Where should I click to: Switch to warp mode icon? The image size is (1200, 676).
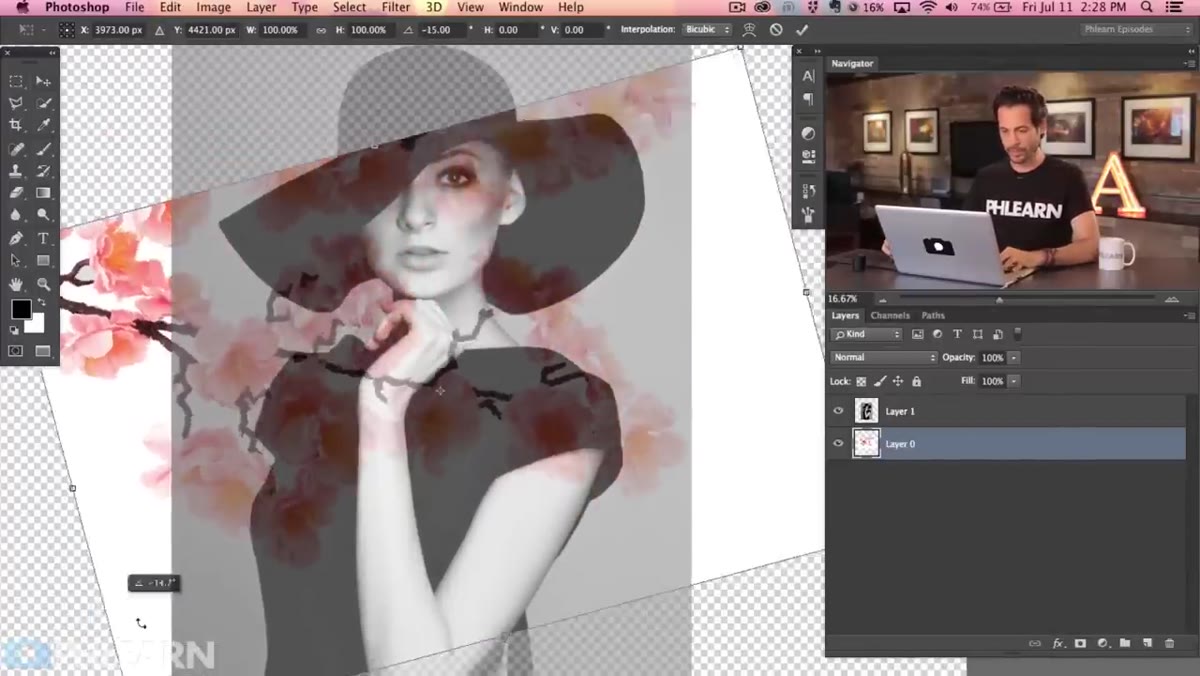(749, 30)
